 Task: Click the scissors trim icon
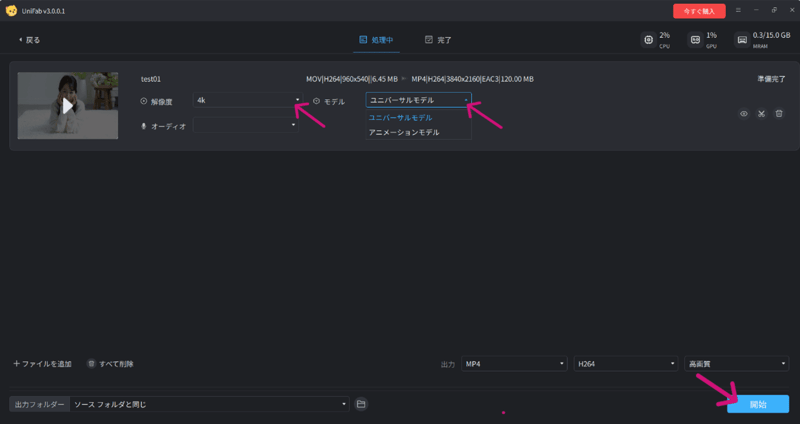pos(761,114)
